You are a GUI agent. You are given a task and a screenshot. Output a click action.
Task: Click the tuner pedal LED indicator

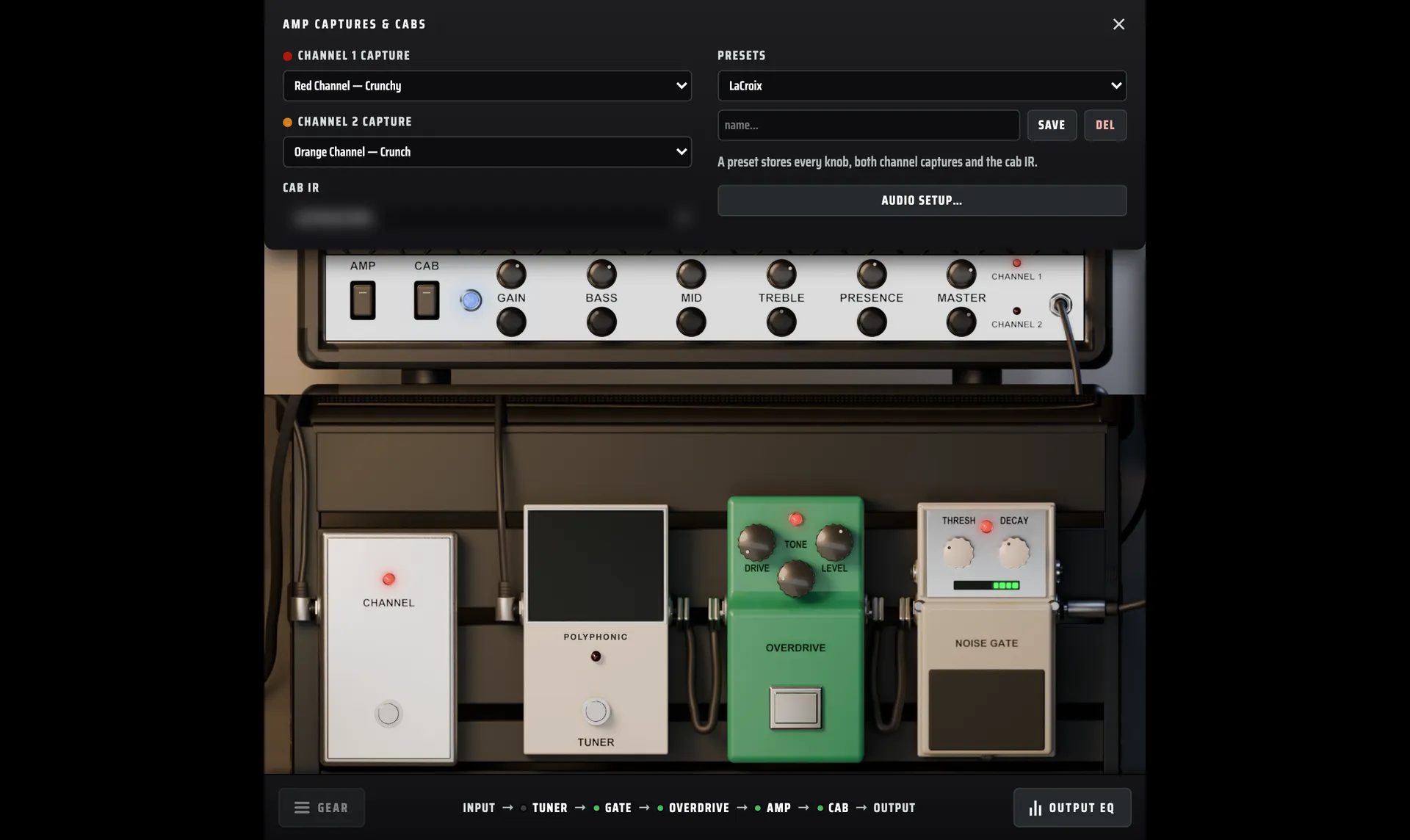[596, 656]
